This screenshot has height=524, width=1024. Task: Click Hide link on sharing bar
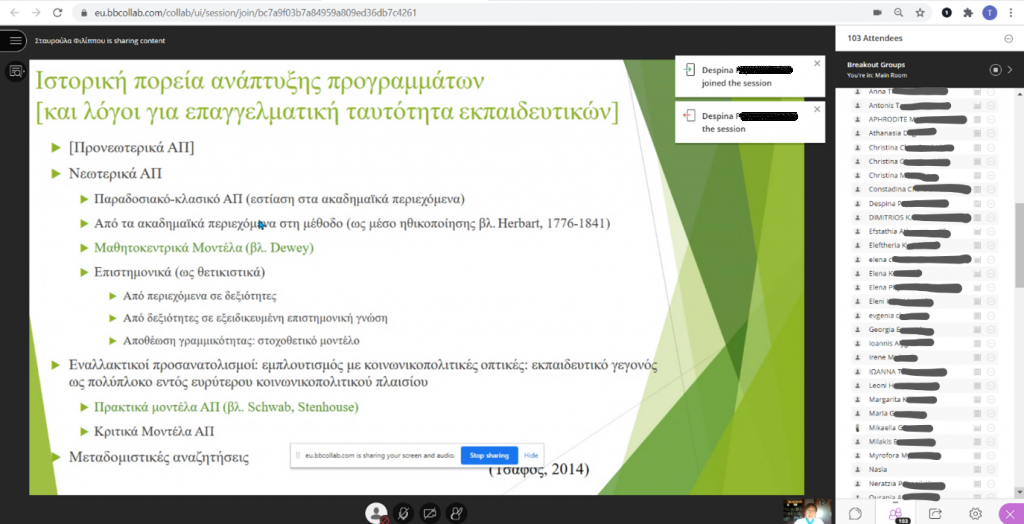(531, 455)
